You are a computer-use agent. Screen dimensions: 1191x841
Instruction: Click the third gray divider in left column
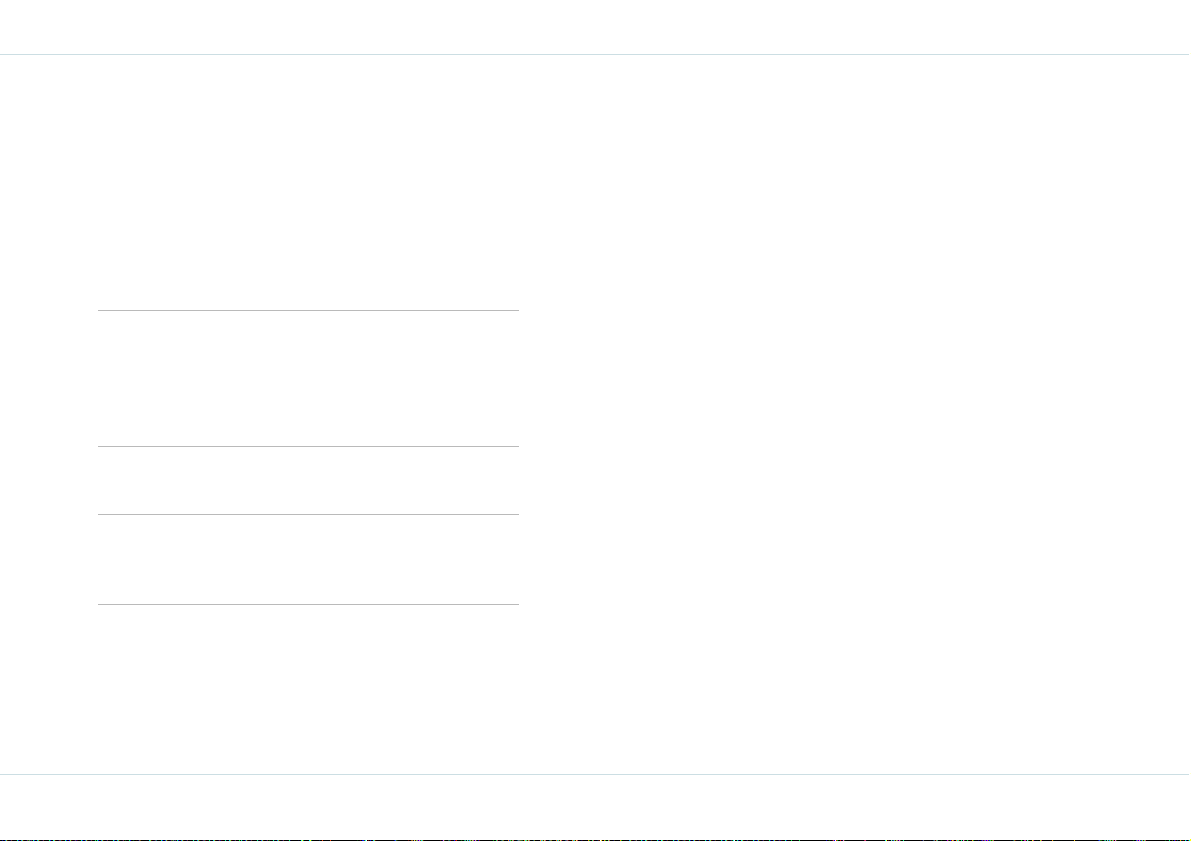(308, 514)
